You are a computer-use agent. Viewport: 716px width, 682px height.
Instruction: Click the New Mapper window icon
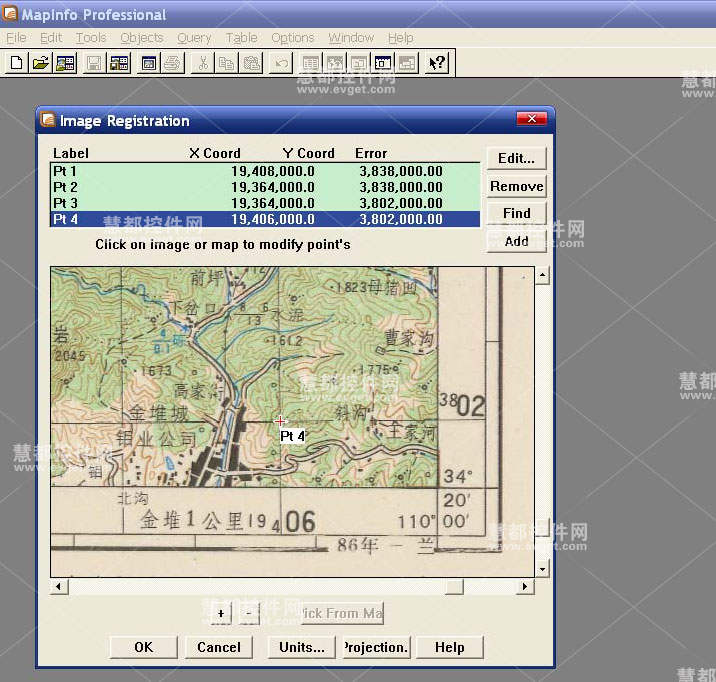335,63
